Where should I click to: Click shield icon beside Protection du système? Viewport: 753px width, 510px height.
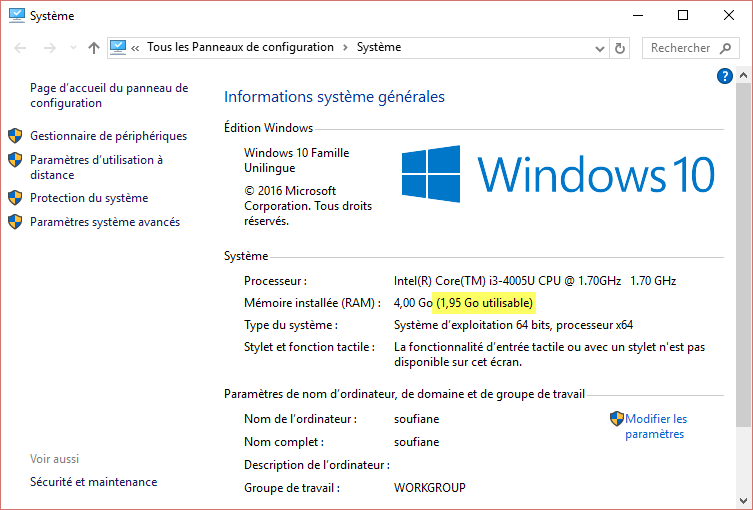click(15, 198)
